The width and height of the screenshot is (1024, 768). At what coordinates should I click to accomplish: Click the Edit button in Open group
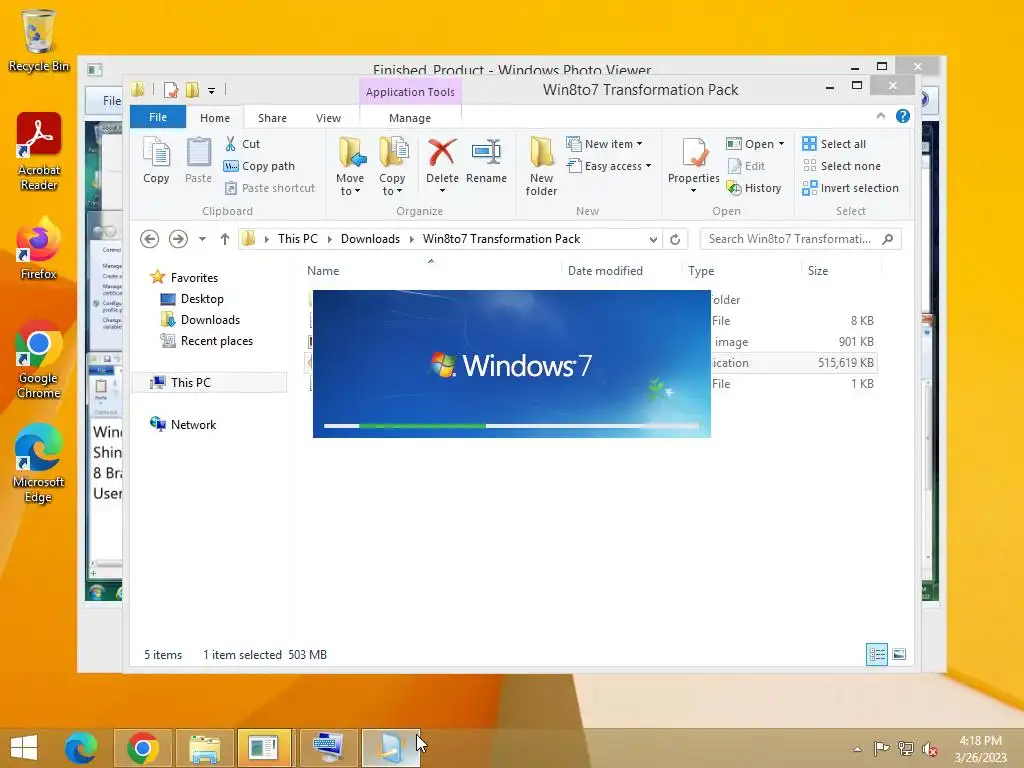point(746,166)
